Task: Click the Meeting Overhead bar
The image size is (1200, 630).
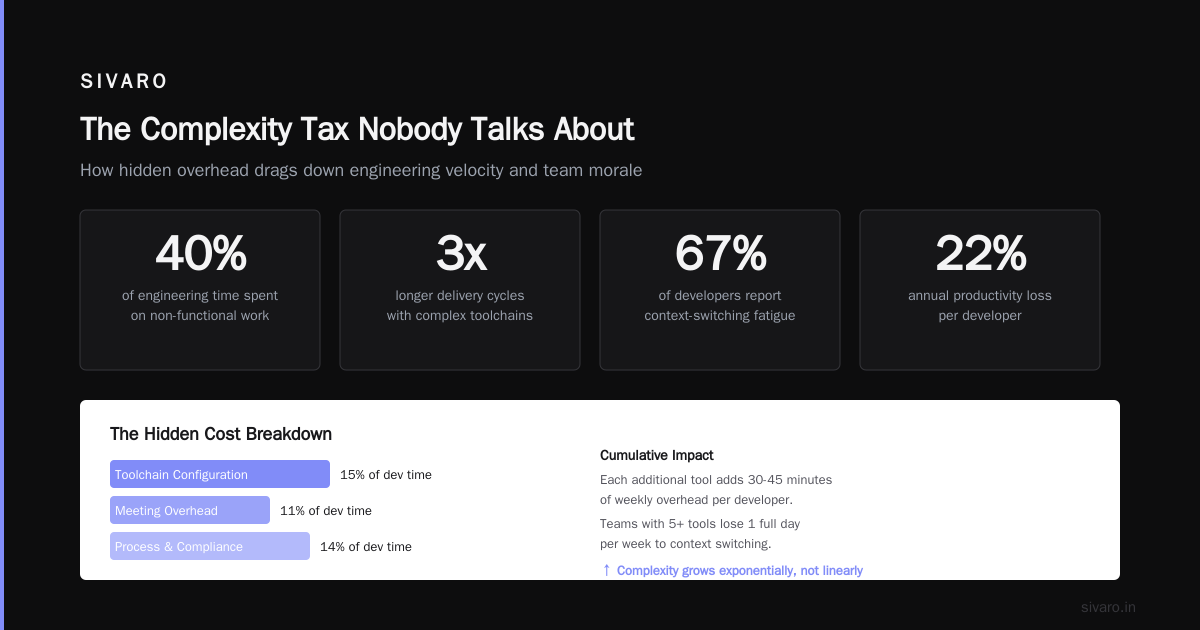Action: 190,510
